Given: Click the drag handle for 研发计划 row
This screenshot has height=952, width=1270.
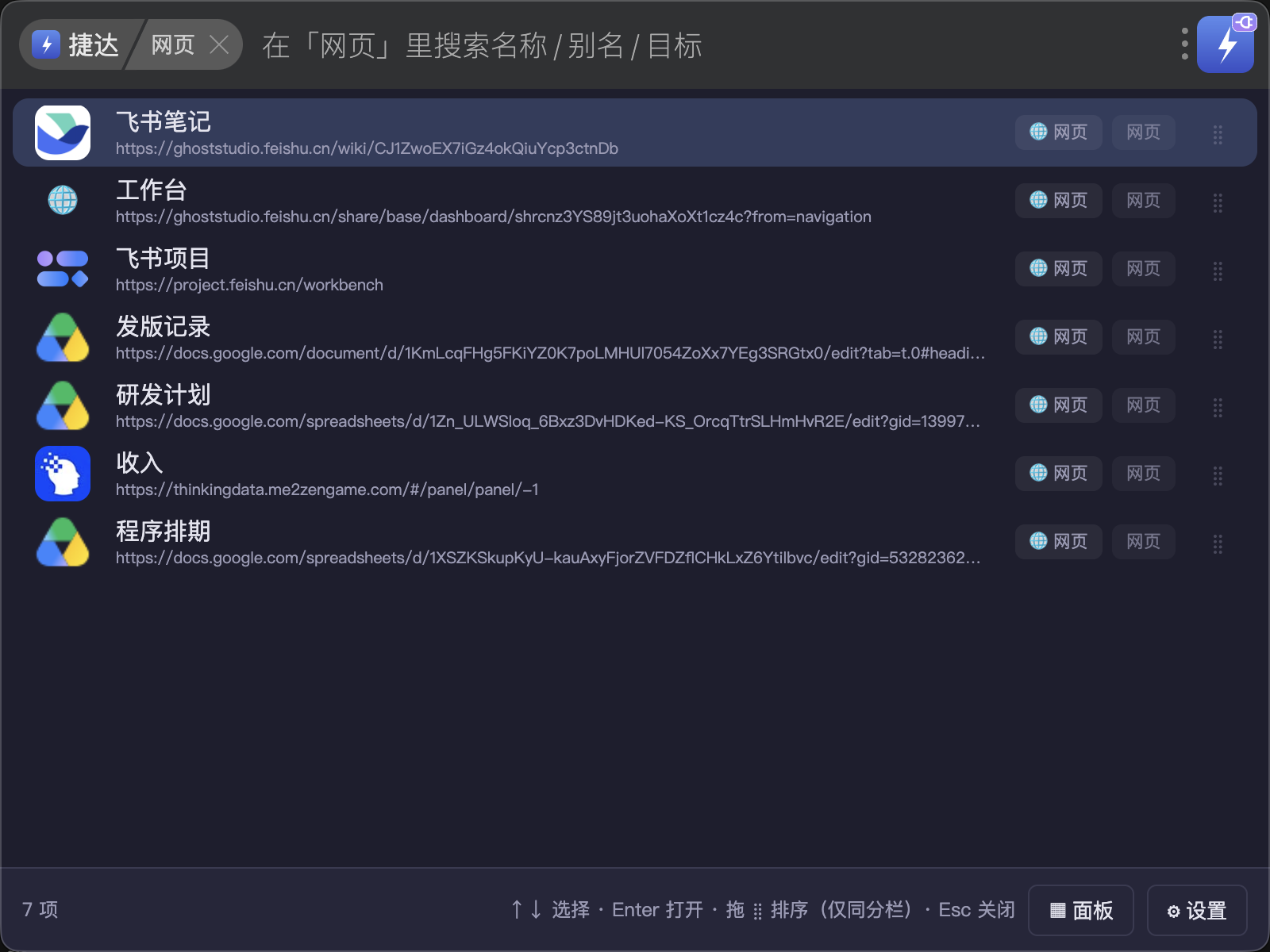Looking at the screenshot, I should pos(1218,407).
